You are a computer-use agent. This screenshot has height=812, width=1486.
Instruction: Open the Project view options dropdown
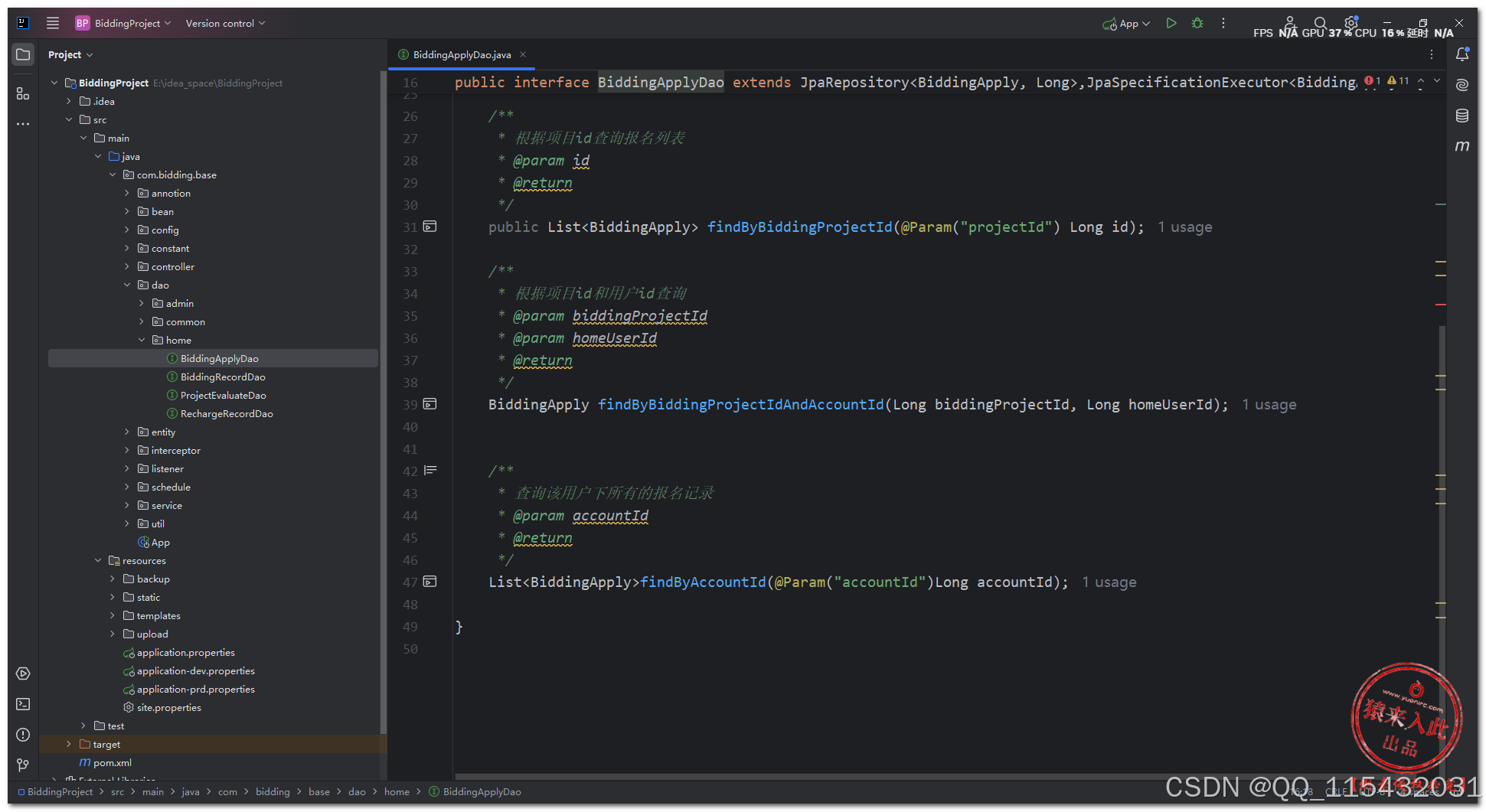pos(70,54)
